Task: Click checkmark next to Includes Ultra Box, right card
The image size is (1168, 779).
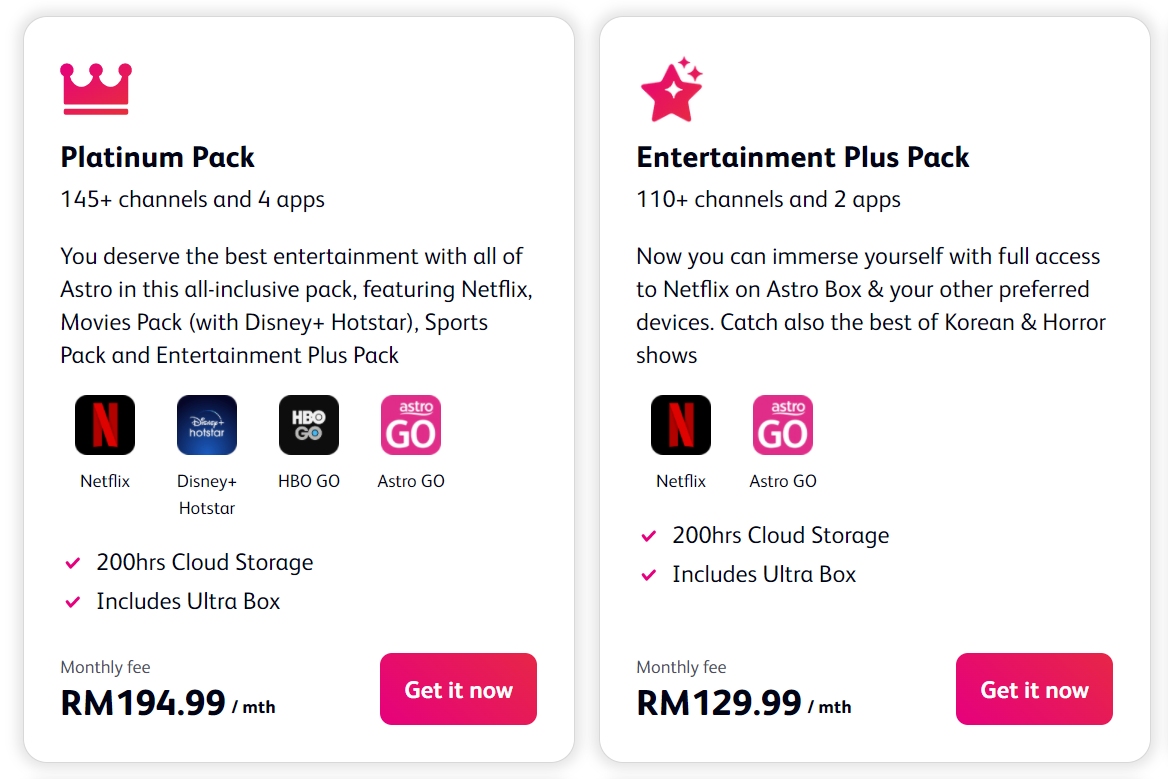Action: point(647,574)
